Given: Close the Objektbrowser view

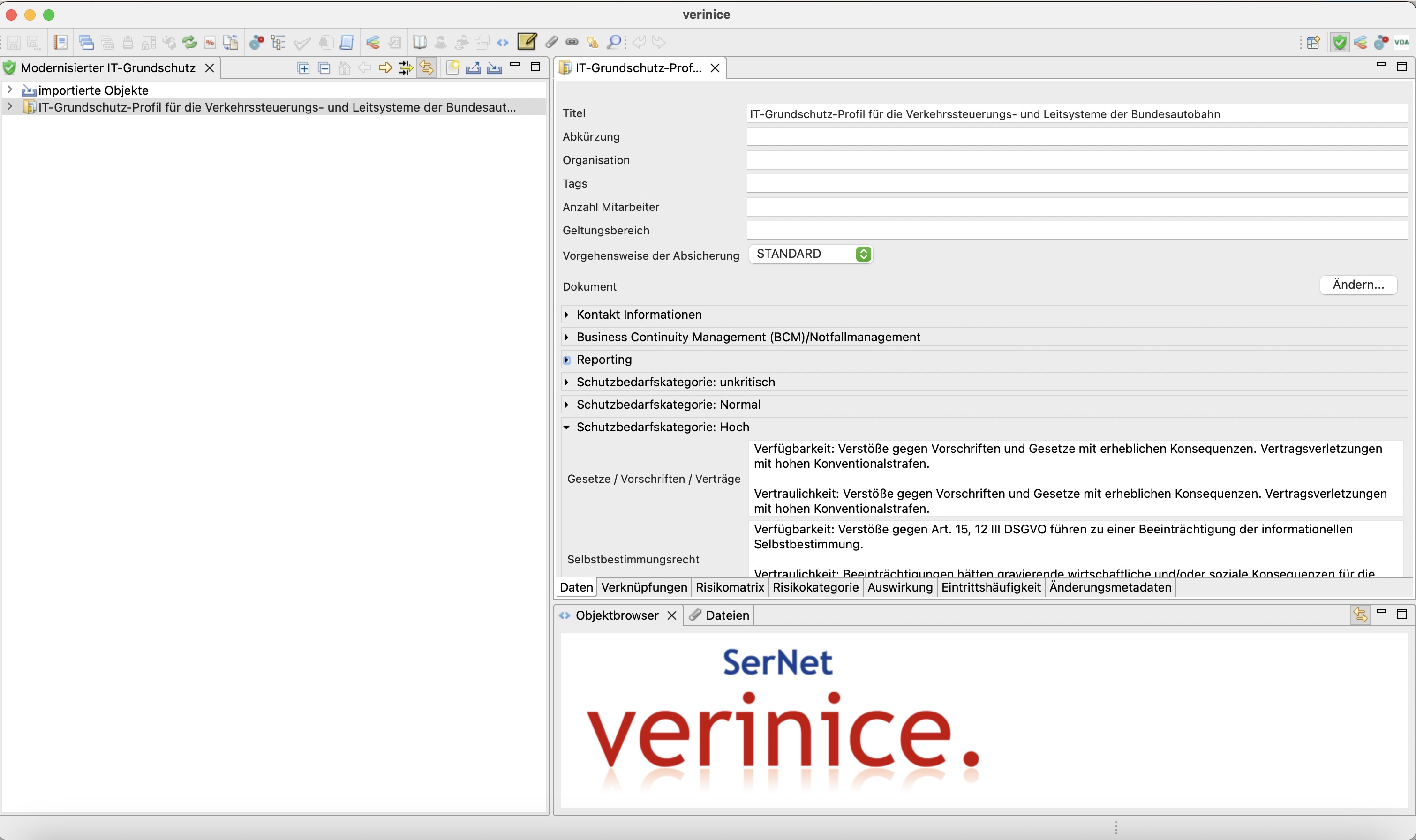Looking at the screenshot, I should point(671,615).
